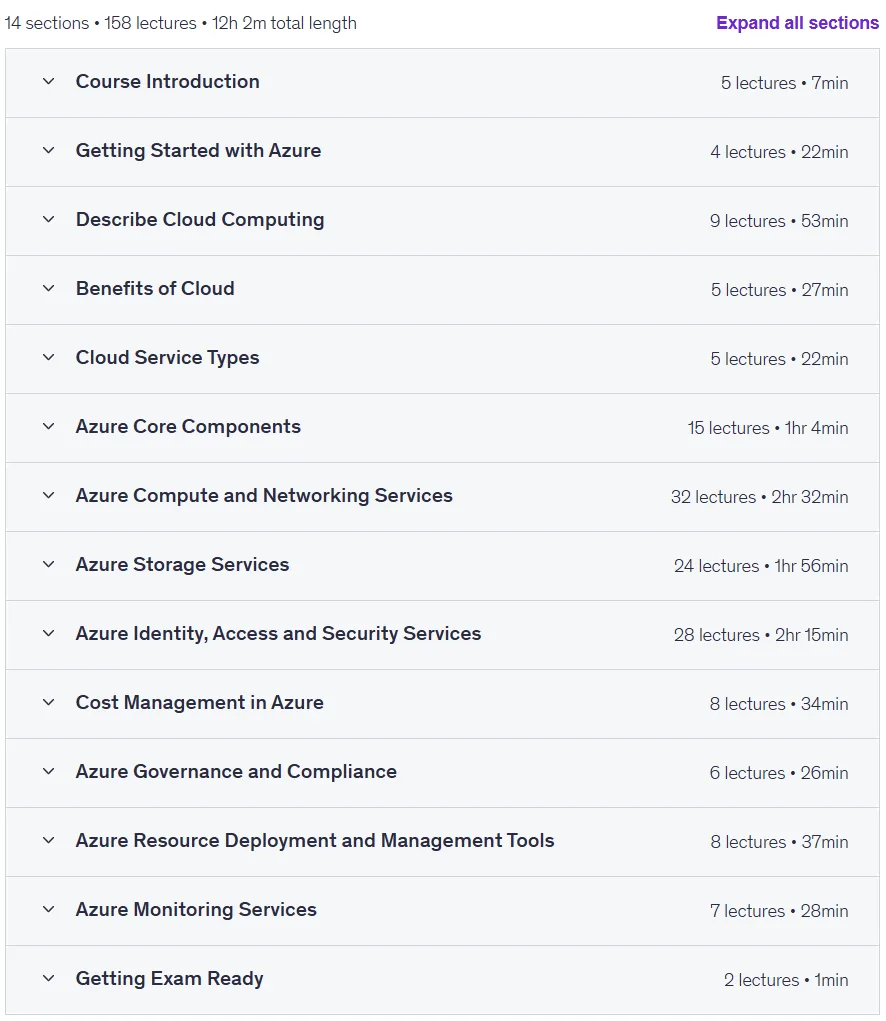Click '5 lectures • 22min' text
The height and width of the screenshot is (1021, 886).
point(779,359)
